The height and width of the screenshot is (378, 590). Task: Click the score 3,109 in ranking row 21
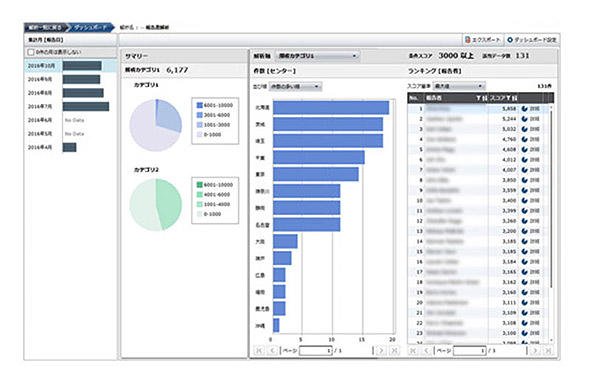point(509,313)
